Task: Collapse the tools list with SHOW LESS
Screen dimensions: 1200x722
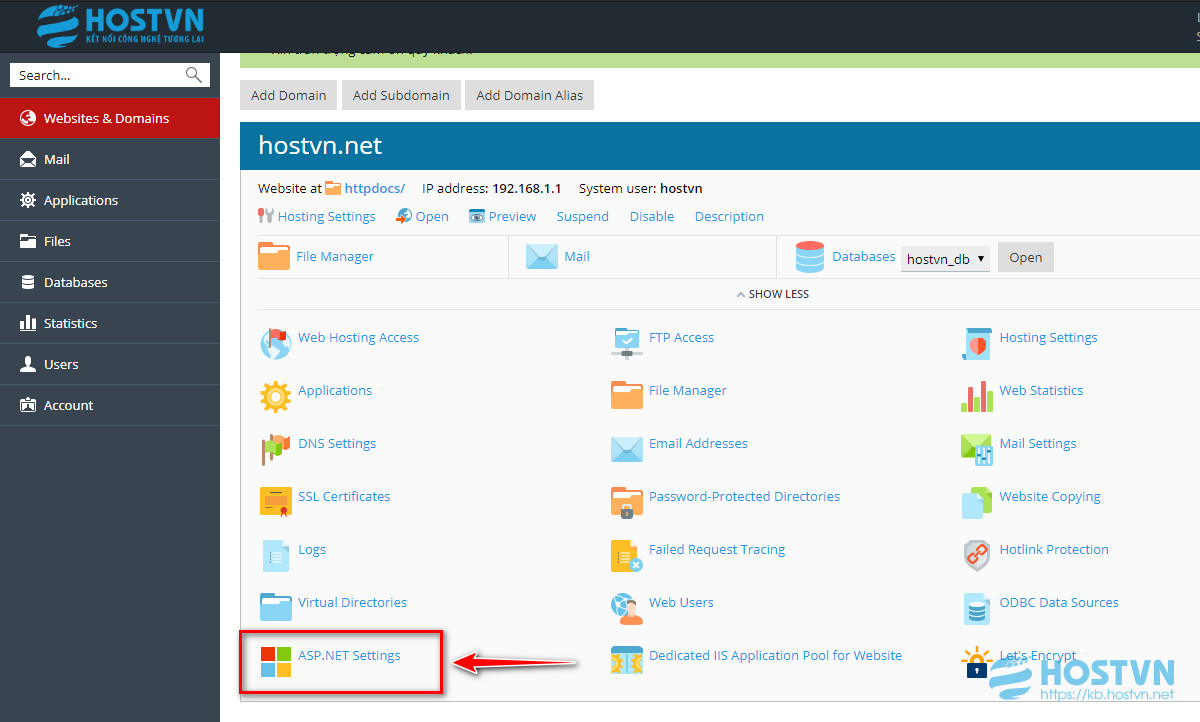Action: click(x=773, y=294)
